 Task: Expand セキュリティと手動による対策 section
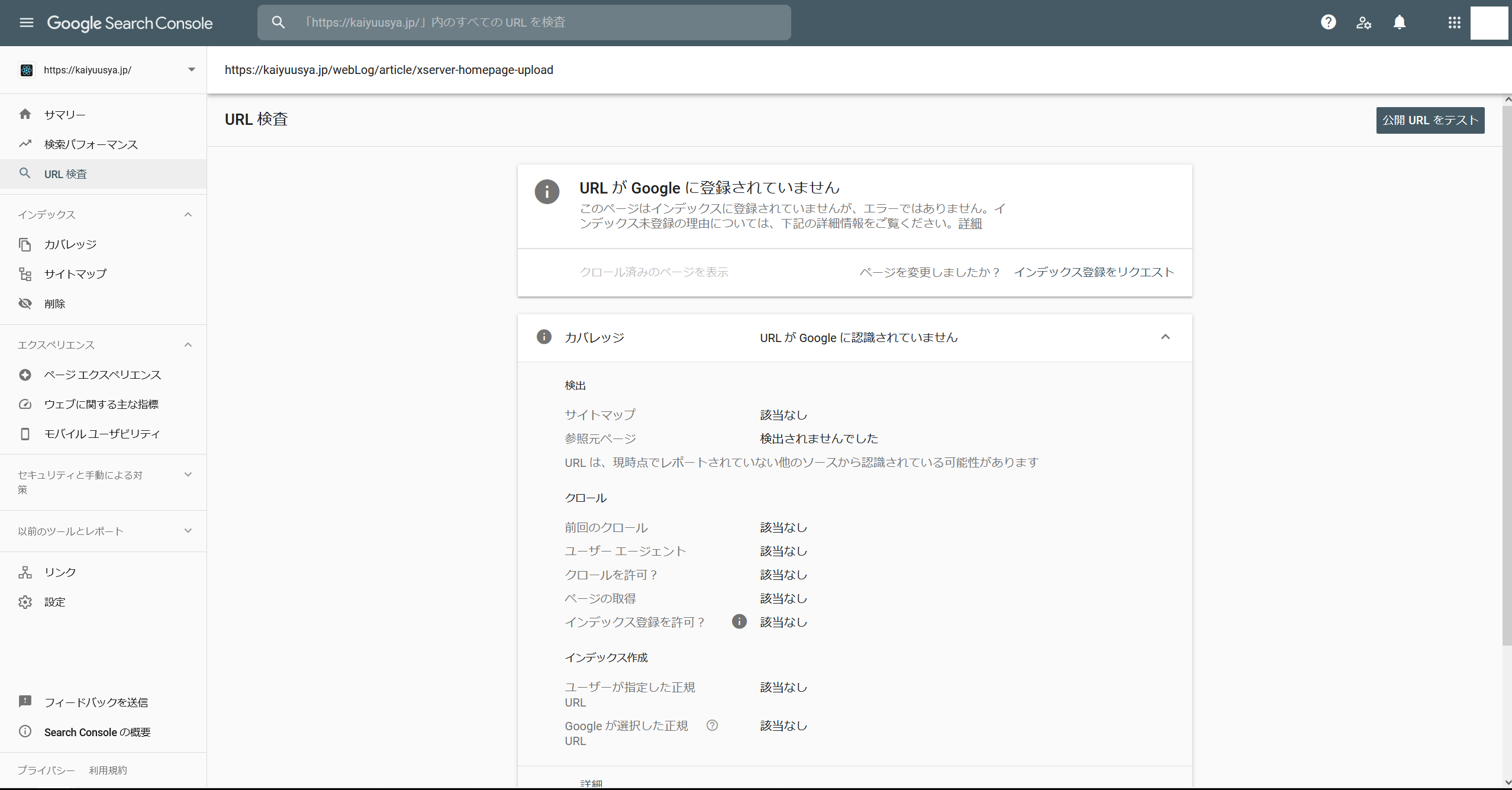point(188,475)
